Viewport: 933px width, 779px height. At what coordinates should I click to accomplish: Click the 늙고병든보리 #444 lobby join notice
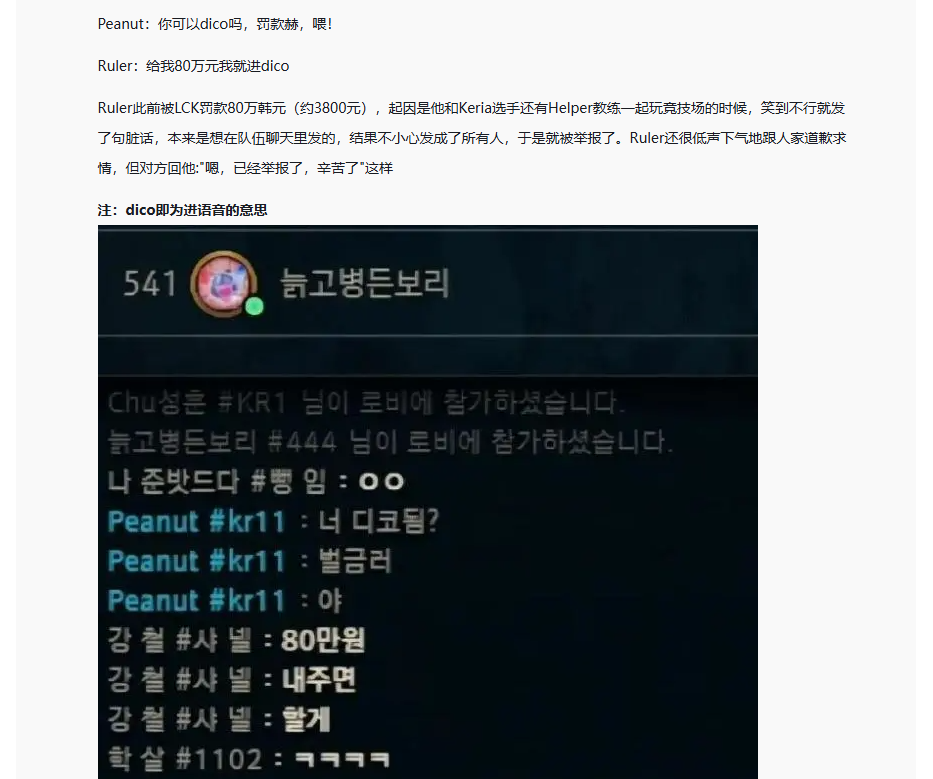tap(390, 442)
